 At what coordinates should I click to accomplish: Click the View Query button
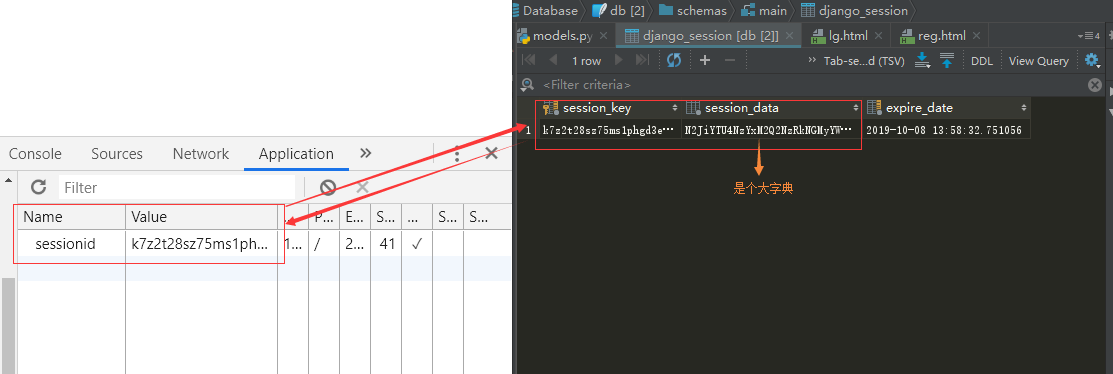pyautogui.click(x=1038, y=61)
